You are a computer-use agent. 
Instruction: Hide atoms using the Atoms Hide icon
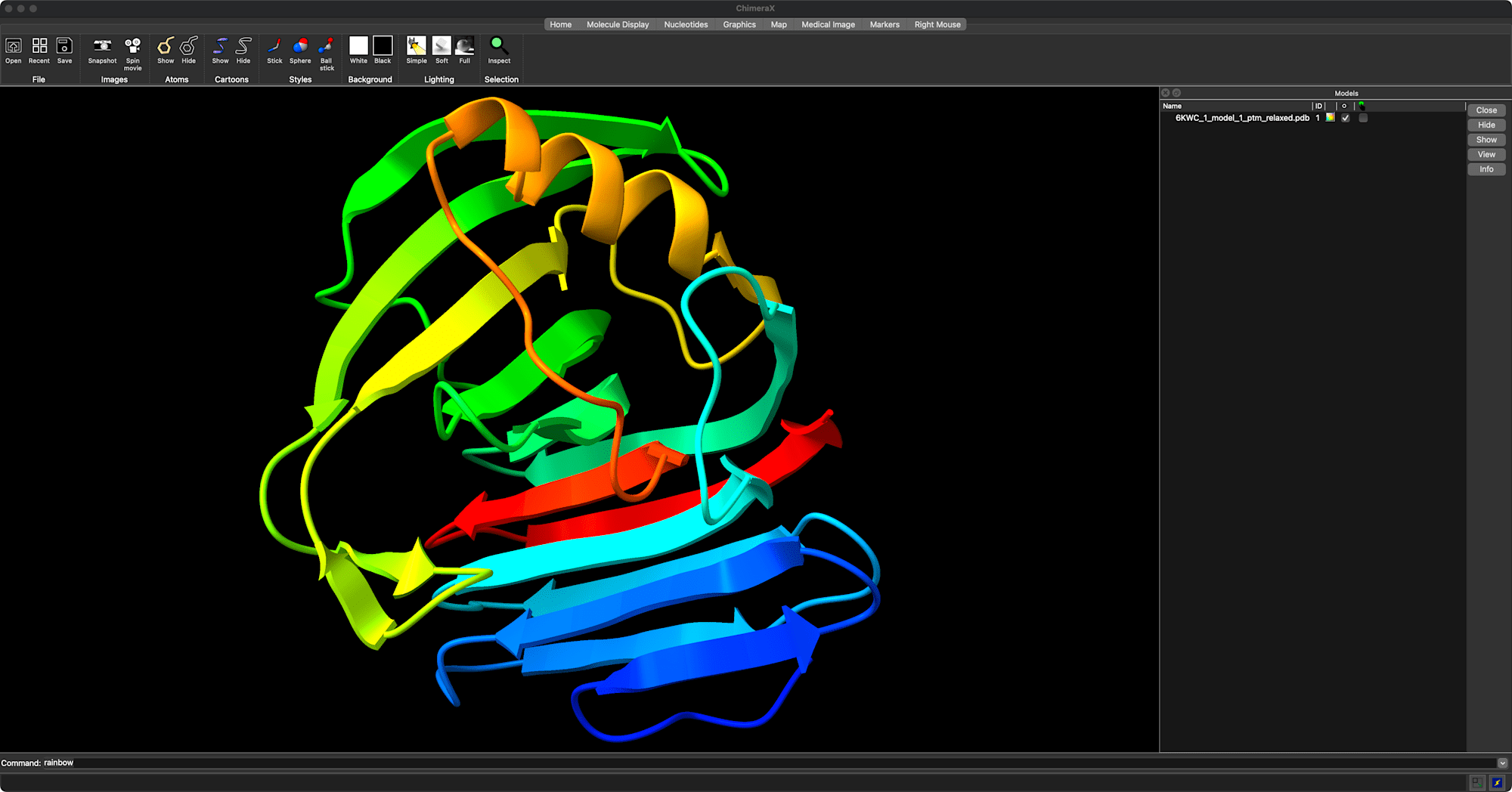(189, 46)
